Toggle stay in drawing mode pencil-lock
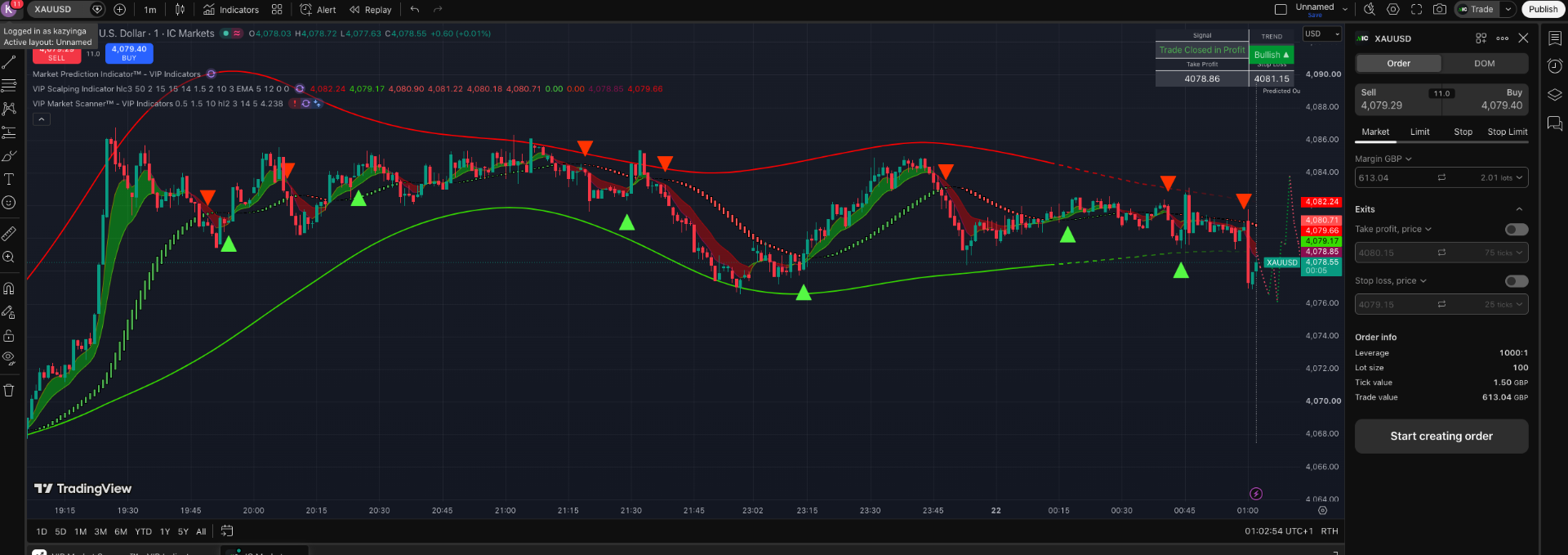The image size is (1568, 555). click(x=9, y=312)
